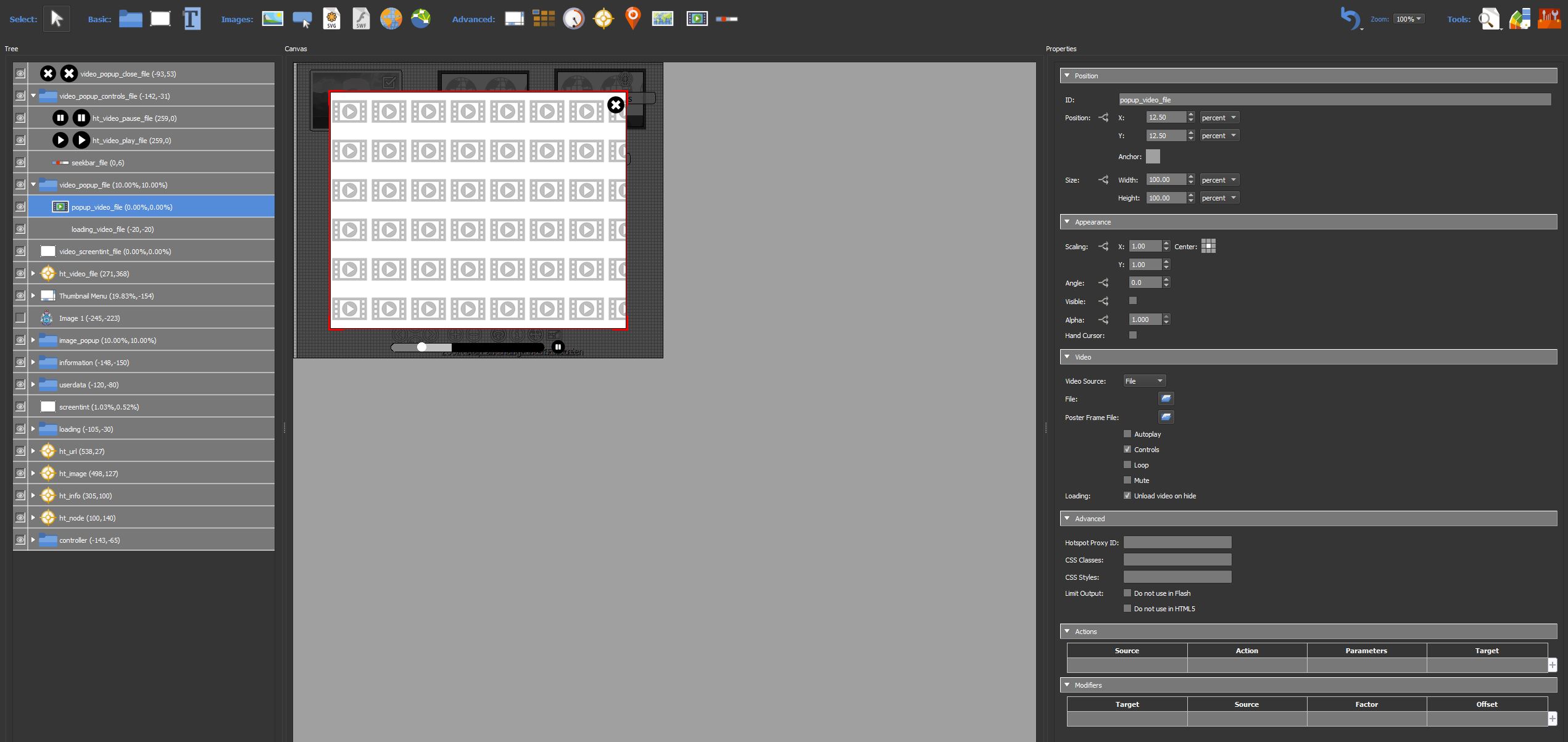Add an SWF Flash element
Image resolution: width=1568 pixels, height=742 pixels.
[x=361, y=19]
